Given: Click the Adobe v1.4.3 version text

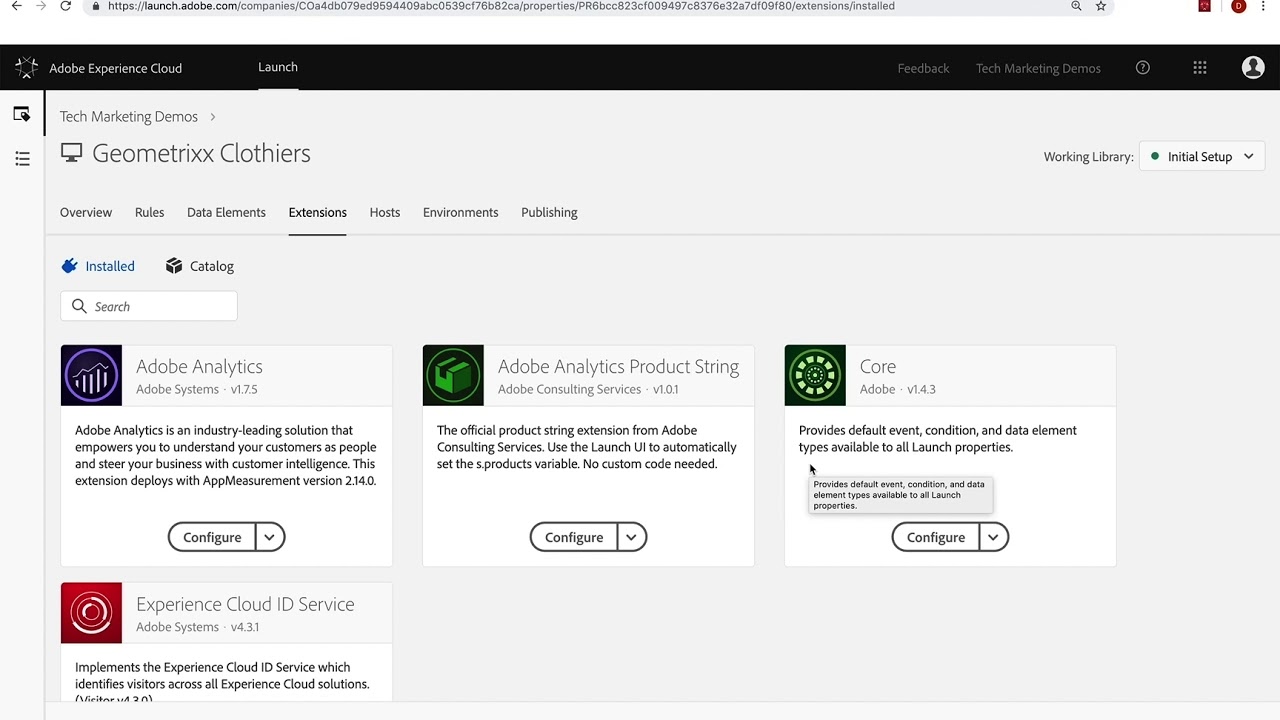Looking at the screenshot, I should pyautogui.click(x=898, y=389).
